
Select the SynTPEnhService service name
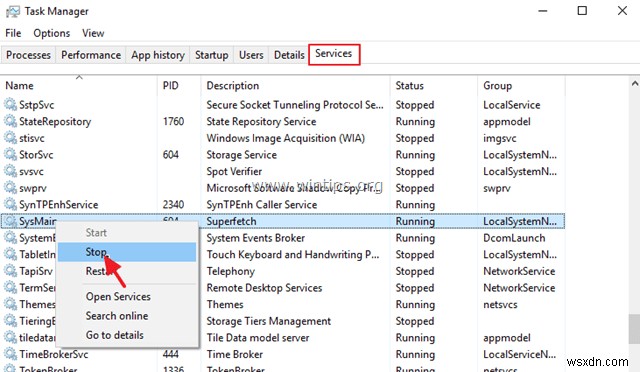tap(59, 205)
